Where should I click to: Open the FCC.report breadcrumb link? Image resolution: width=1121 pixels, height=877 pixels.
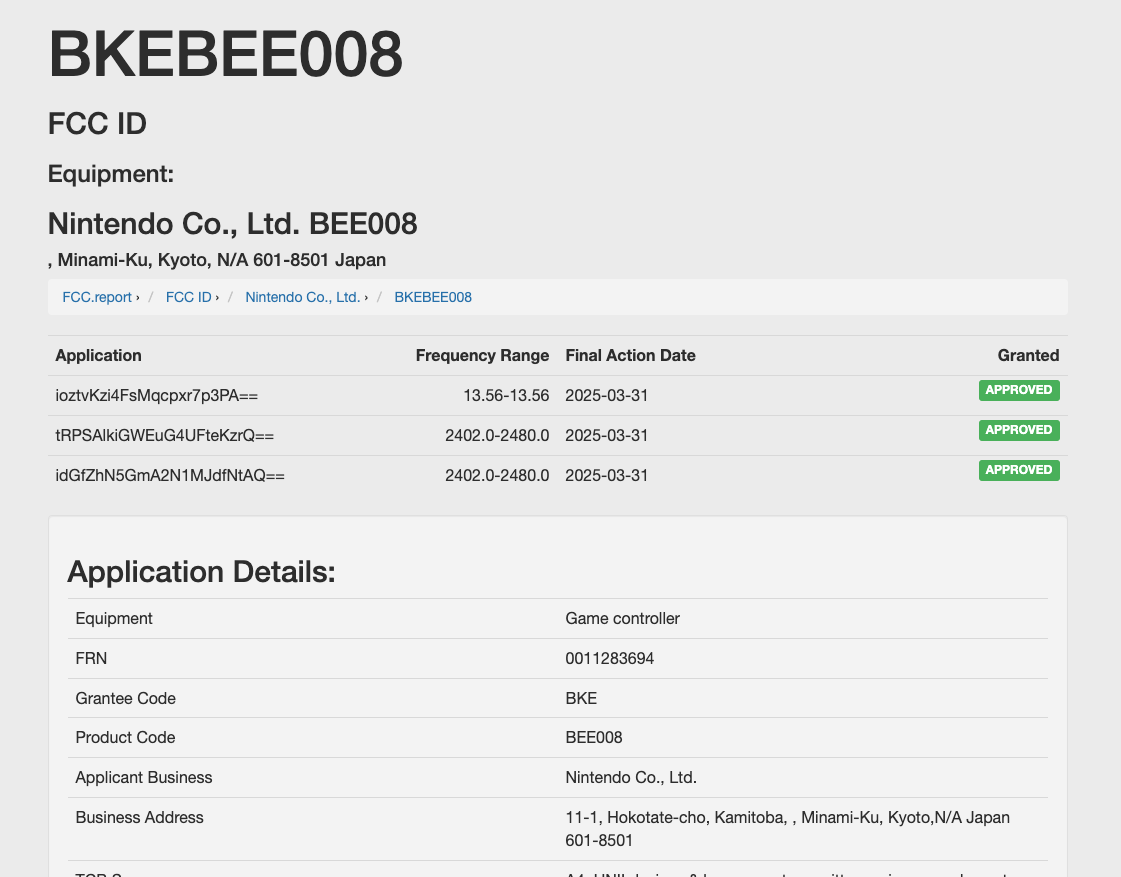click(97, 297)
